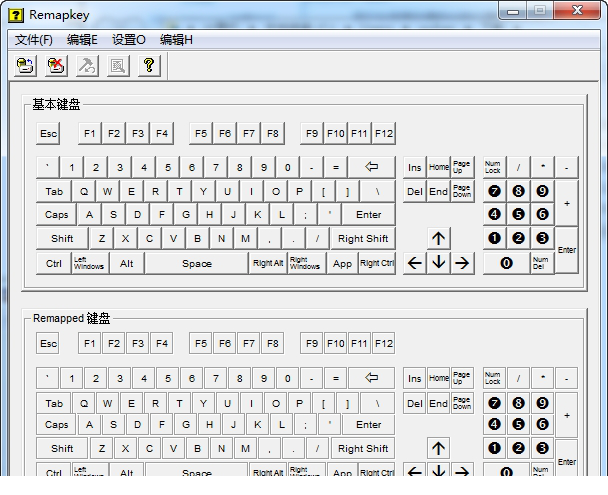Select F1 key on base keyboard
This screenshot has height=495, width=608.
point(90,134)
